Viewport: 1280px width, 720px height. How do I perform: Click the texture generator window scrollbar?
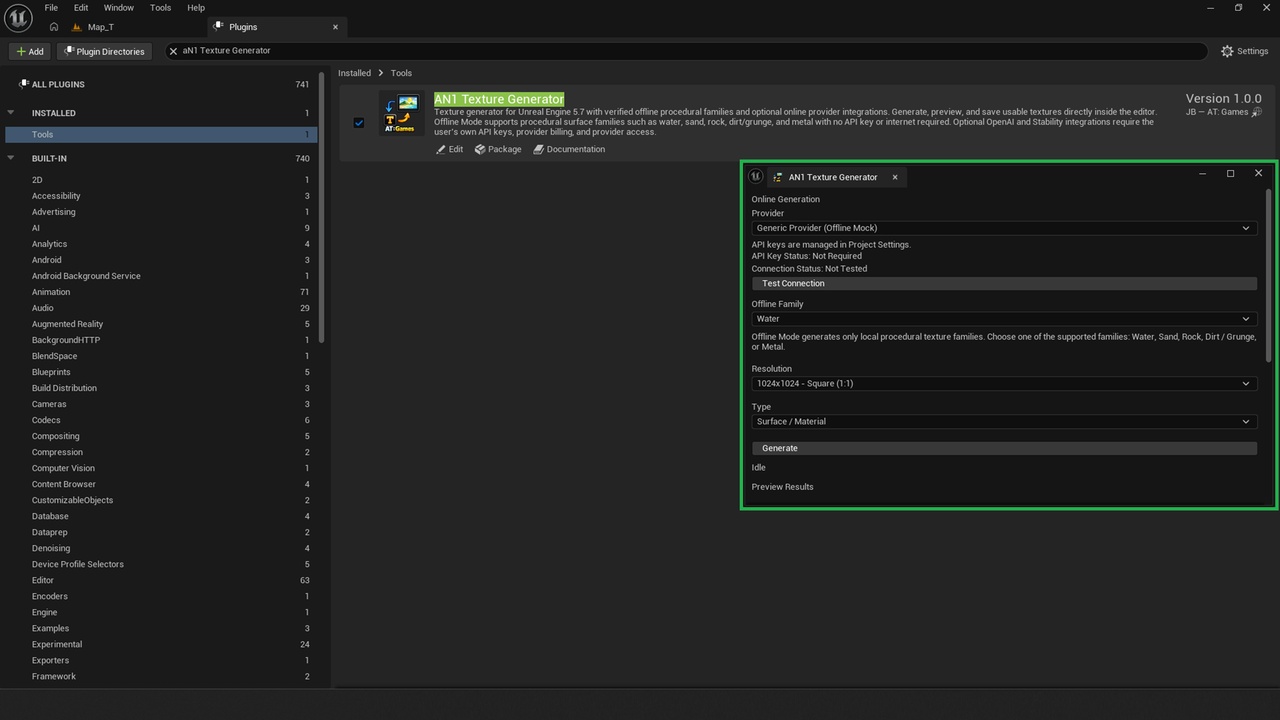coord(1269,275)
